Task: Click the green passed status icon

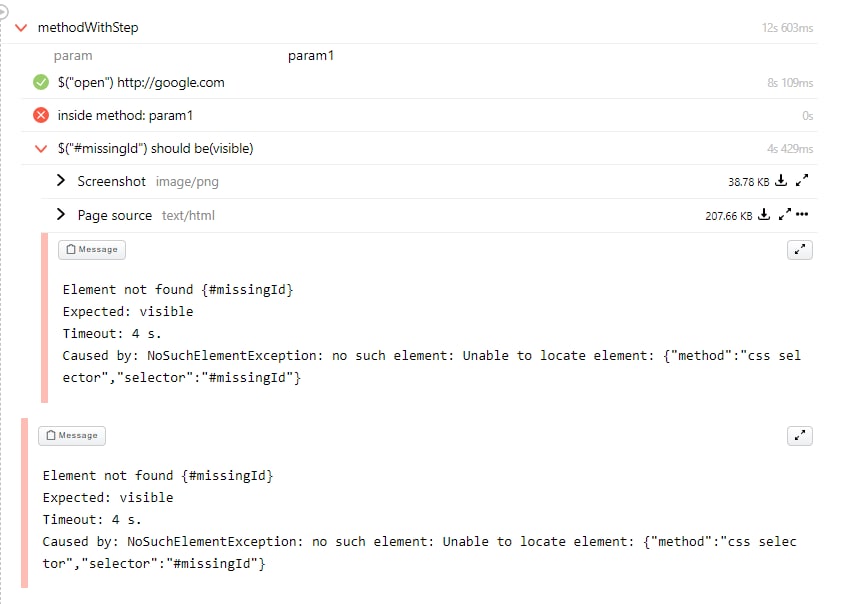Action: [41, 82]
